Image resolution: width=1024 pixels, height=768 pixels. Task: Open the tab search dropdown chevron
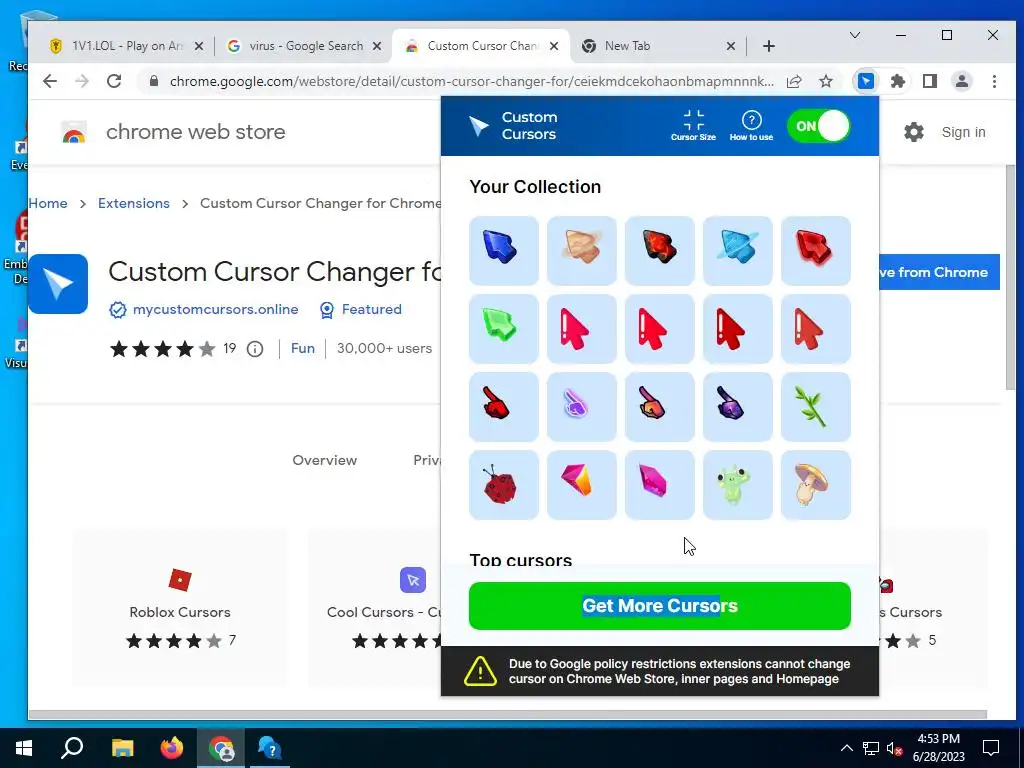pos(854,35)
